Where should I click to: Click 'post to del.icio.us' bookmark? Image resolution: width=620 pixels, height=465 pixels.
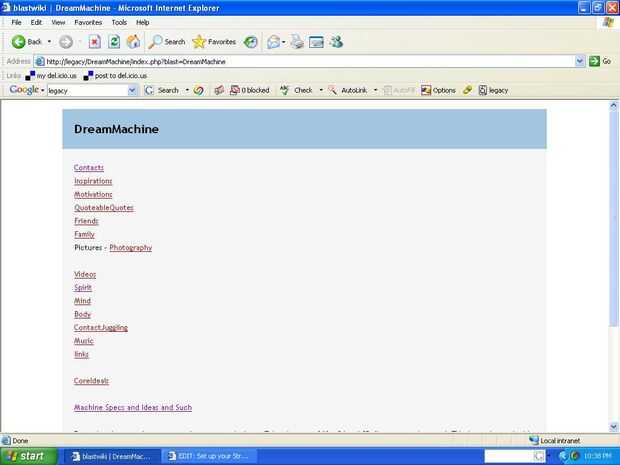(x=115, y=76)
